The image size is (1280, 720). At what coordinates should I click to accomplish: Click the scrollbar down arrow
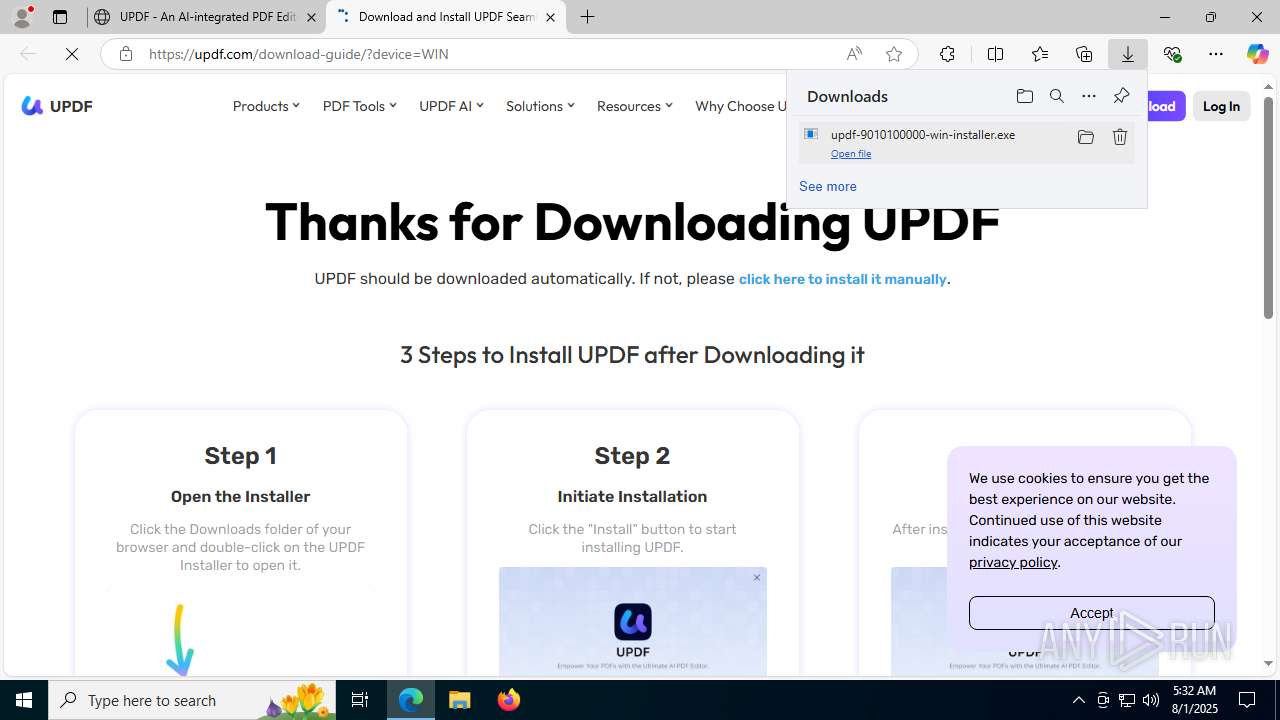(1268, 663)
